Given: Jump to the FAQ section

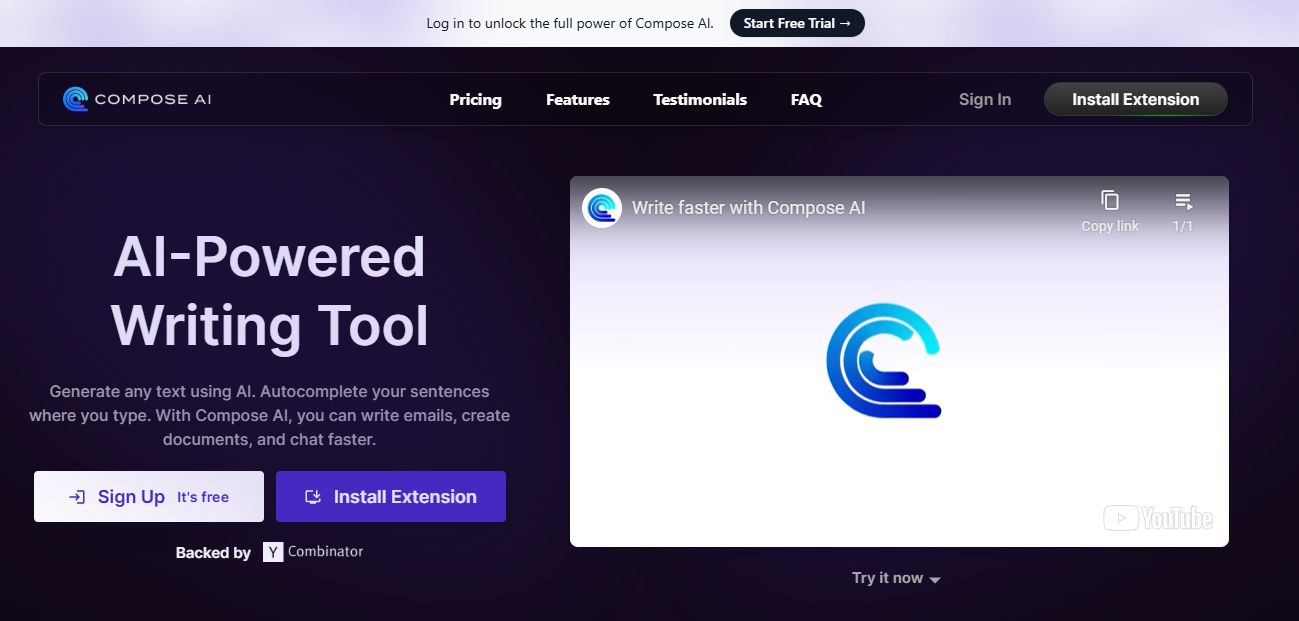Looking at the screenshot, I should click(x=806, y=99).
